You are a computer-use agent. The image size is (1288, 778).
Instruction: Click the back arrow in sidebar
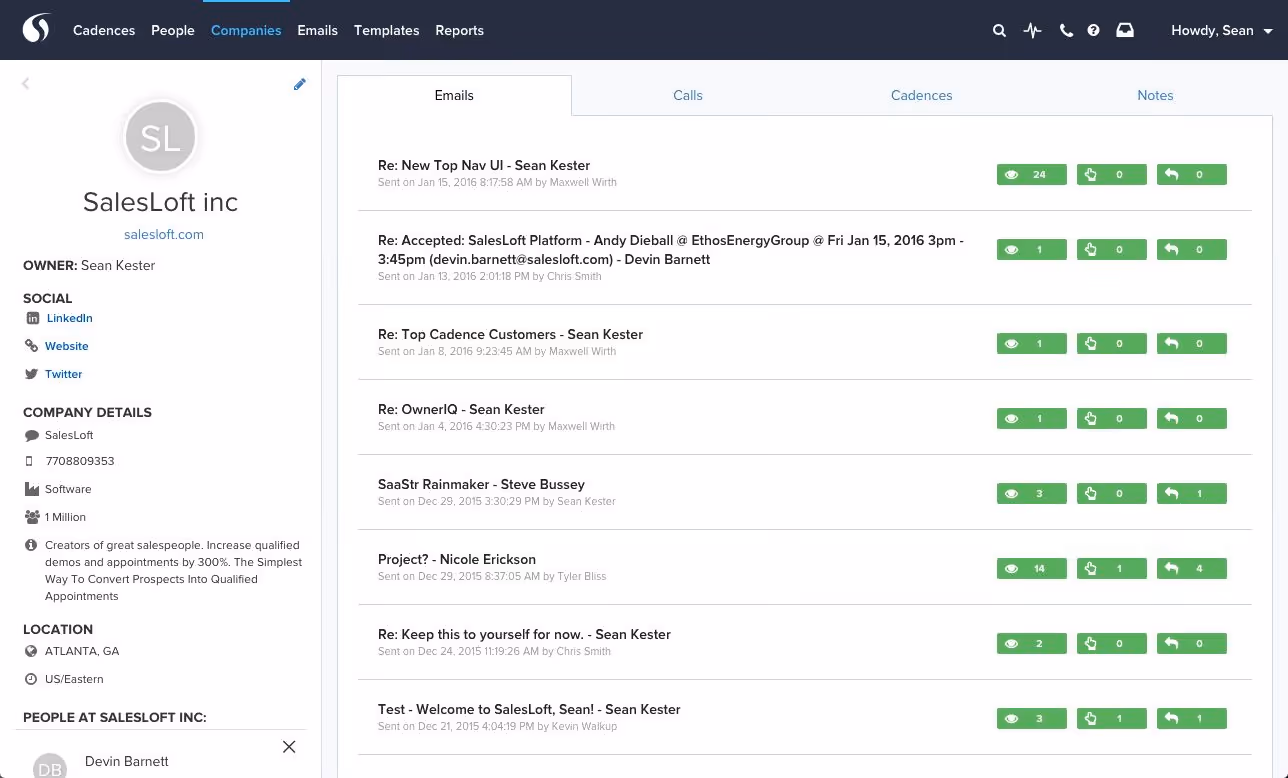[x=26, y=84]
